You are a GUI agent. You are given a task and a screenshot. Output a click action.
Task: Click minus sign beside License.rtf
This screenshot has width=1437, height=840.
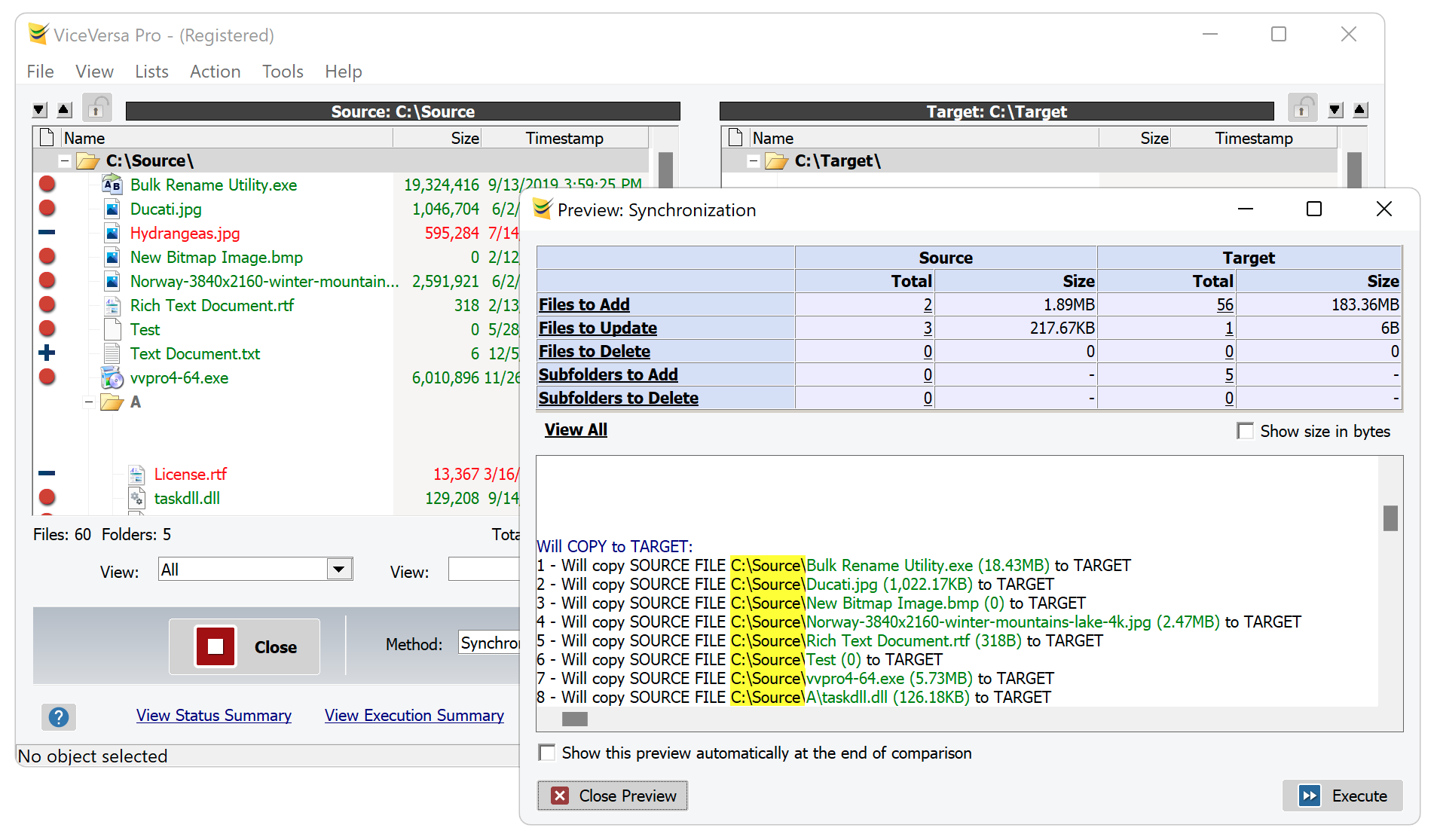tap(47, 473)
